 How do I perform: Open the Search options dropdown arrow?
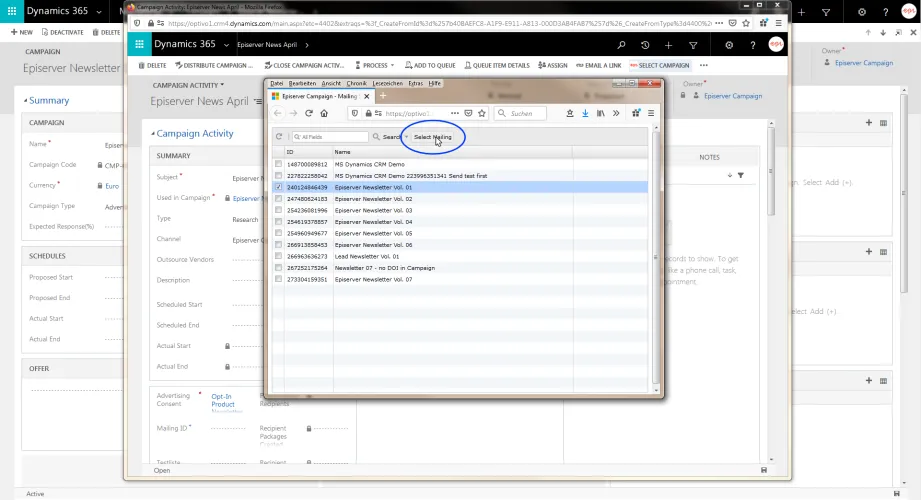406,137
